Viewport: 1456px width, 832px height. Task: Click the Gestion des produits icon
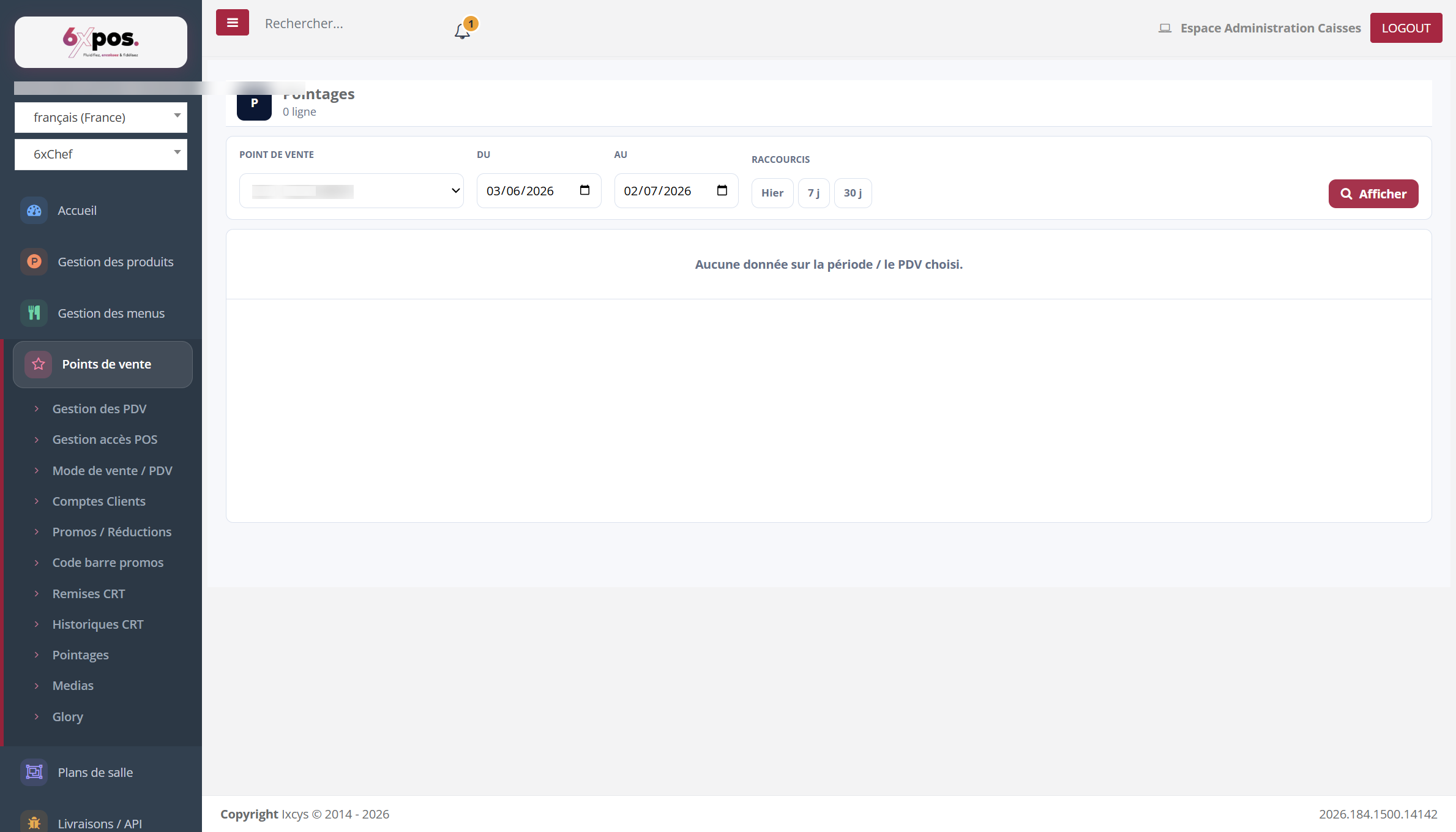(x=34, y=262)
